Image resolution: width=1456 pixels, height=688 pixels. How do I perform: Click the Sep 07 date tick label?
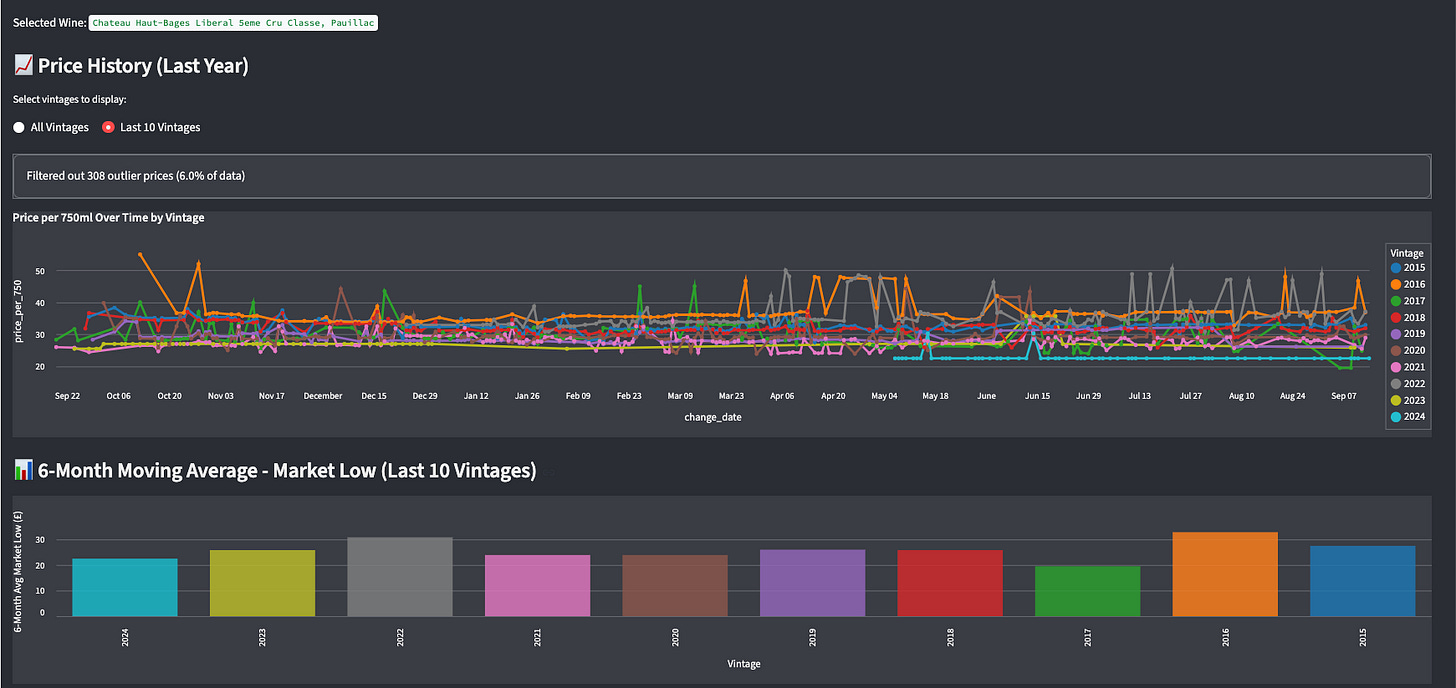(1344, 396)
